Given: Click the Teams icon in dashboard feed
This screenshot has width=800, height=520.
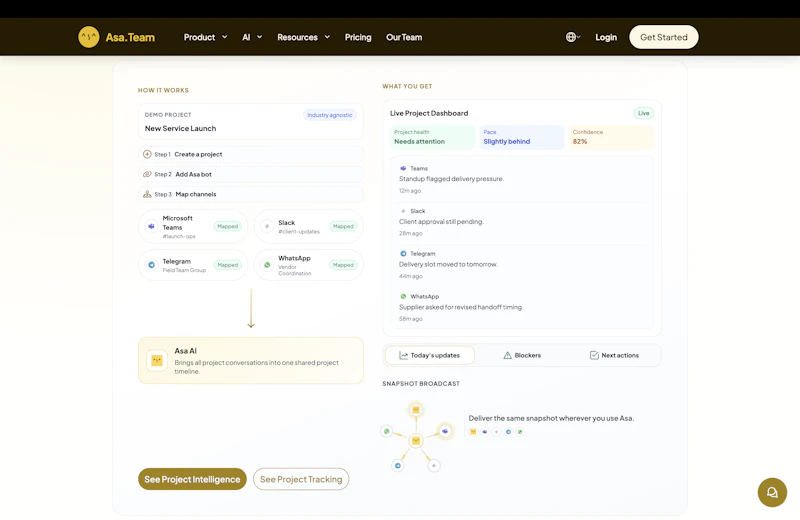Looking at the screenshot, I should pyautogui.click(x=403, y=168).
